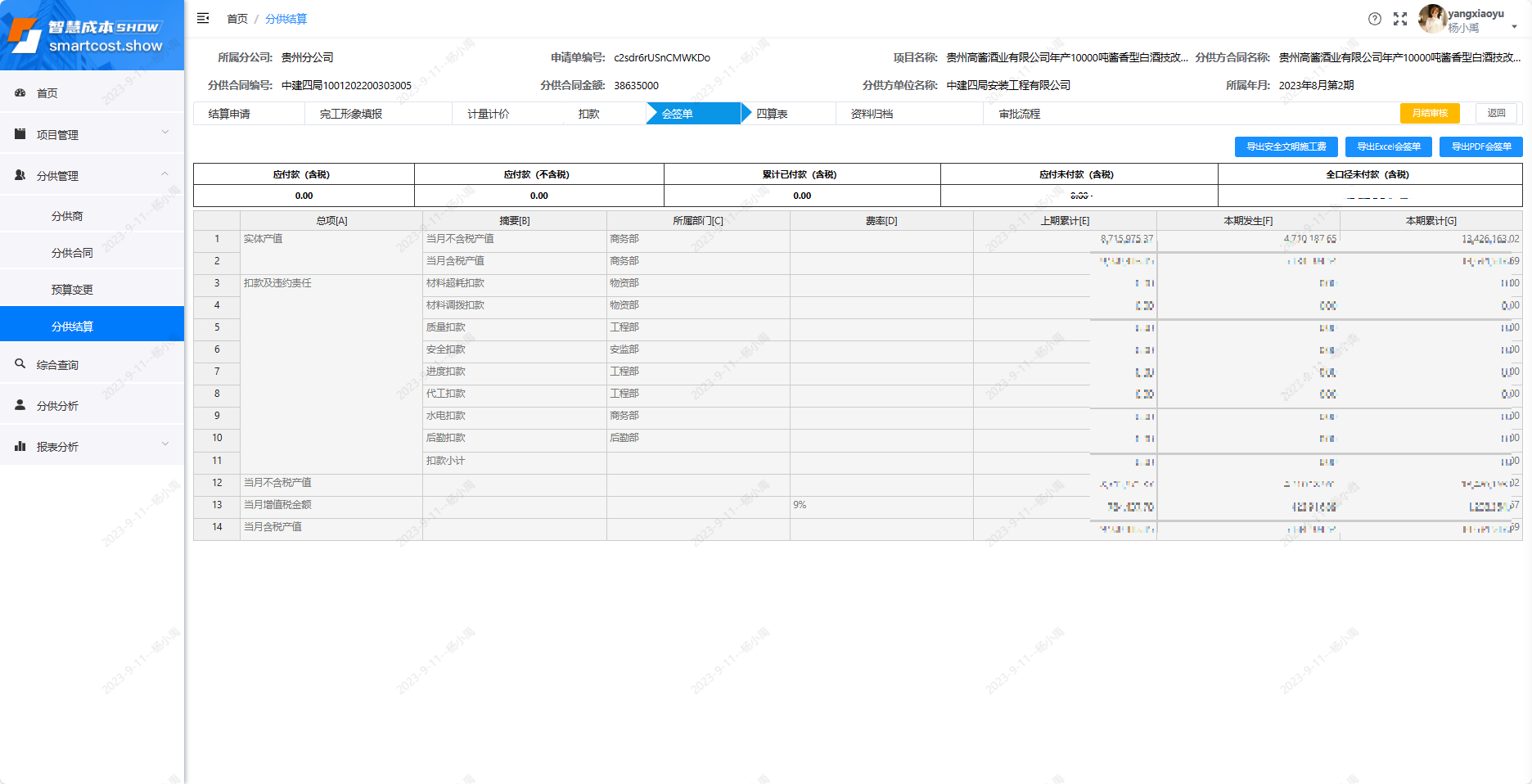Screen dimensions: 1532x784
Task: Open the user account dropdown arrow
Action: [x=1514, y=27]
